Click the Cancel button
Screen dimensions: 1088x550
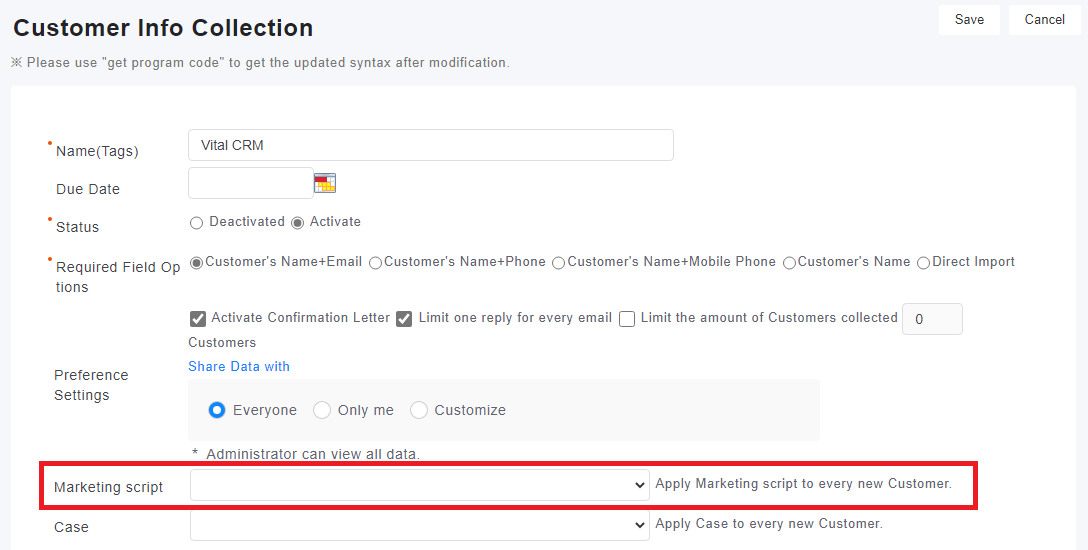tap(1044, 20)
